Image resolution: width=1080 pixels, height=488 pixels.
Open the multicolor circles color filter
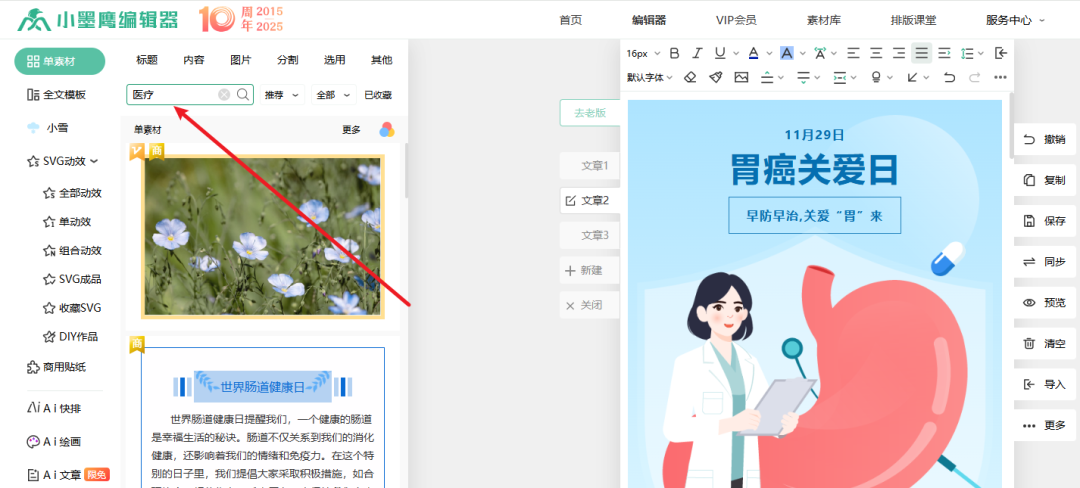pos(387,129)
